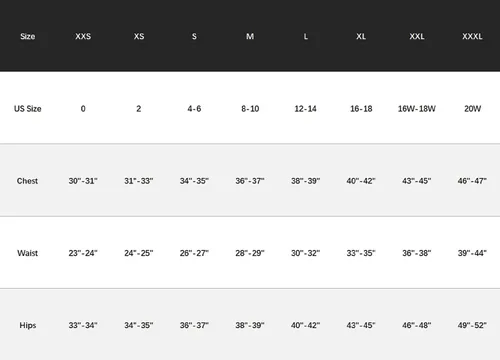Screen dimensions: 500x360
Task: Click hips measurement 49"-52" cell
Action: pyautogui.click(x=472, y=325)
